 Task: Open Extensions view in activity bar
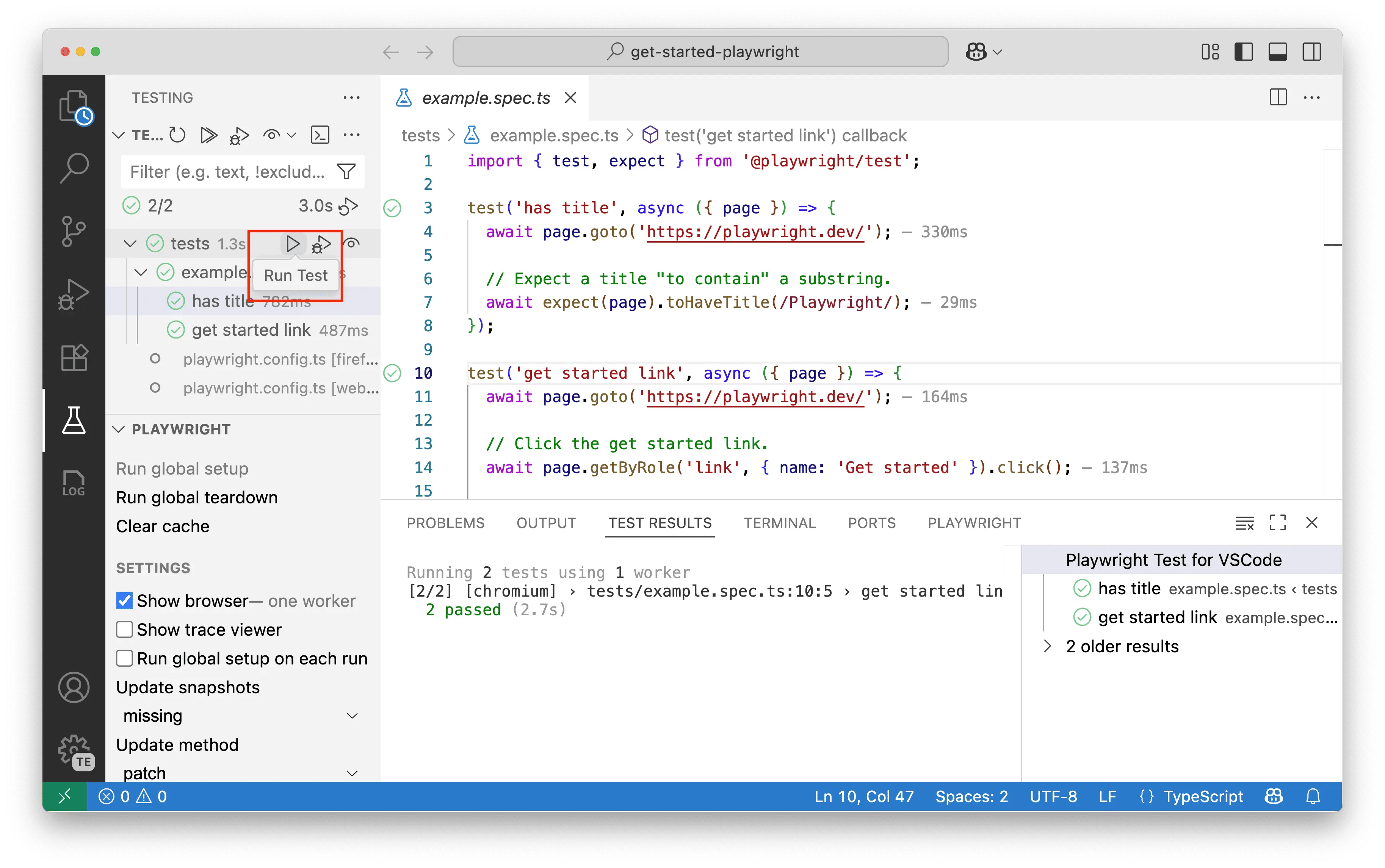click(74, 358)
